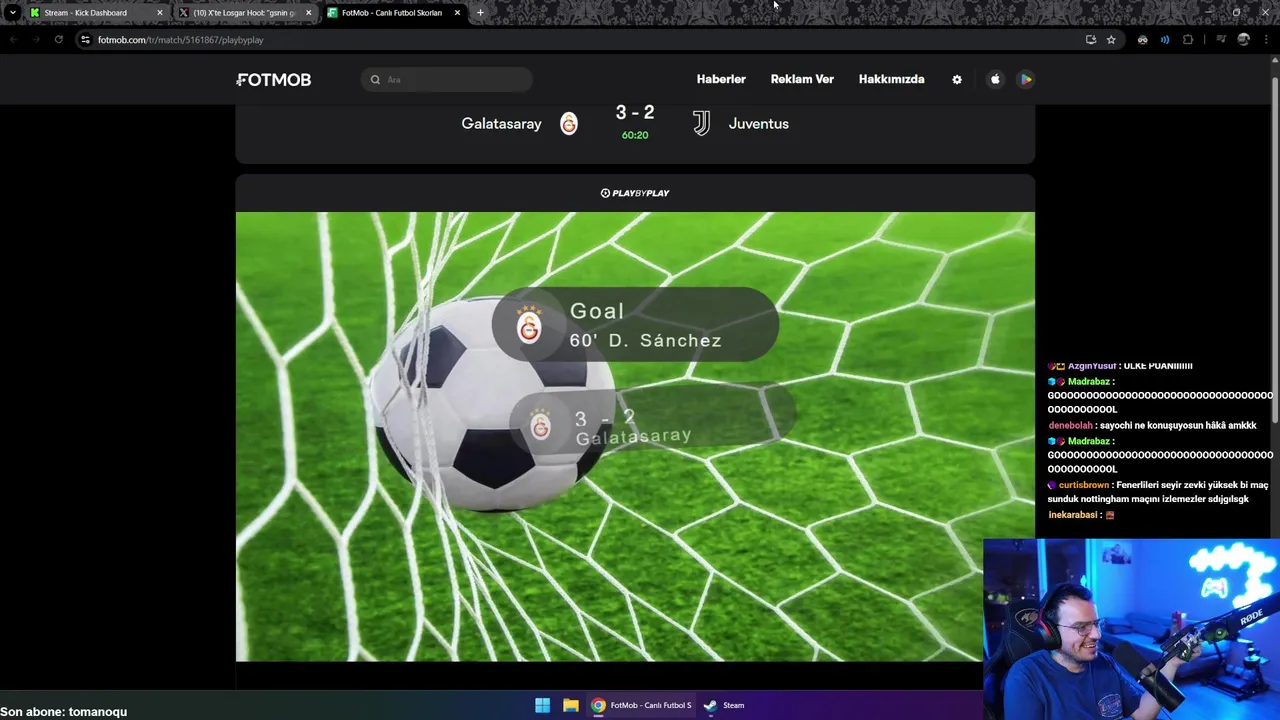The width and height of the screenshot is (1280, 720).
Task: Open the Google Play store icon
Action: point(1025,79)
